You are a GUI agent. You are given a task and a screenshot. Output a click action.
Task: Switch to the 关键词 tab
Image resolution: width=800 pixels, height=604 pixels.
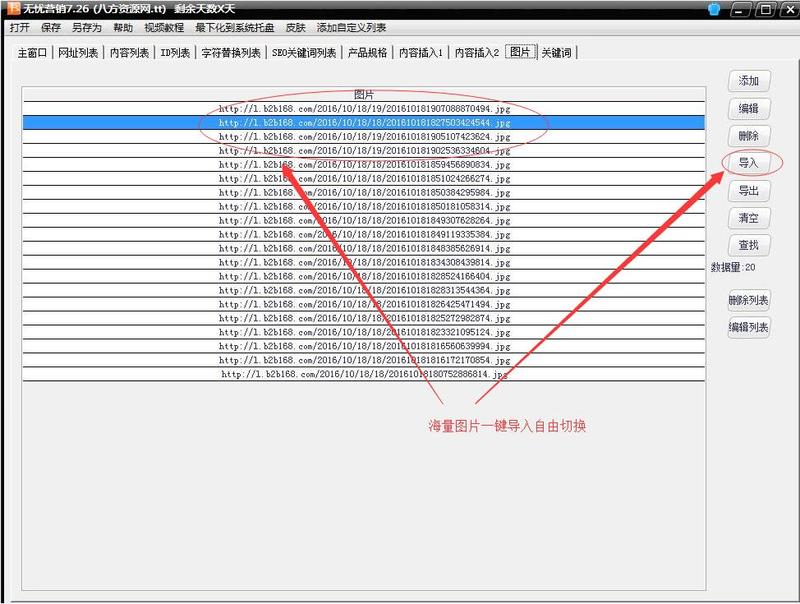(x=556, y=53)
